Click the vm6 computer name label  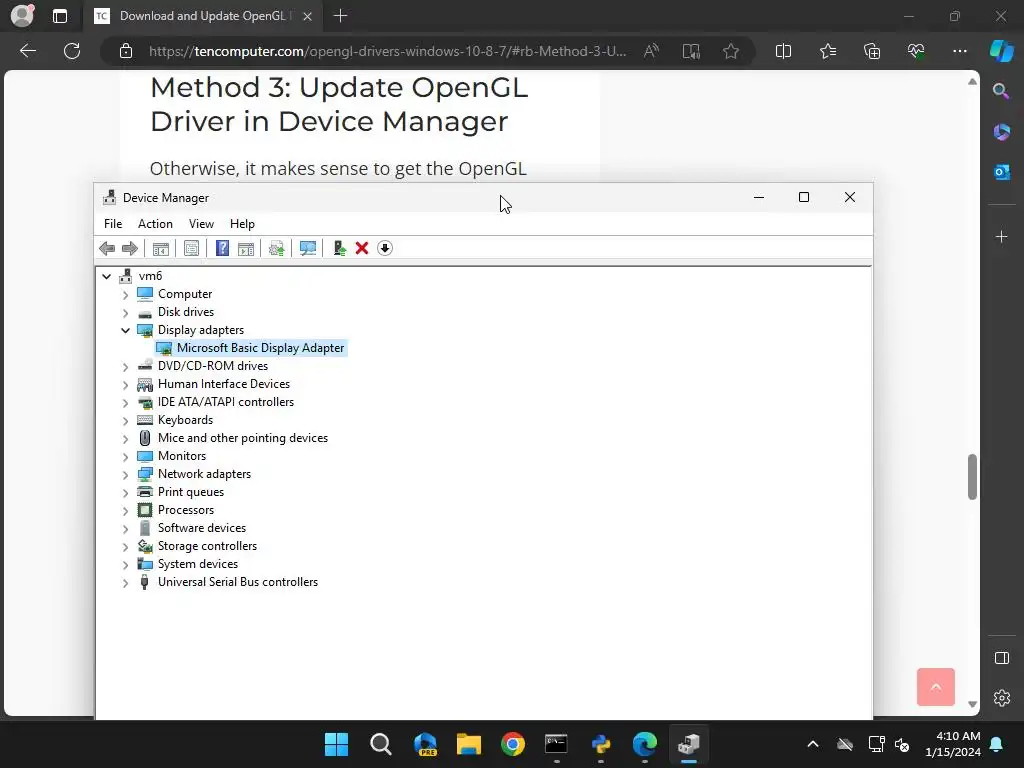click(150, 276)
